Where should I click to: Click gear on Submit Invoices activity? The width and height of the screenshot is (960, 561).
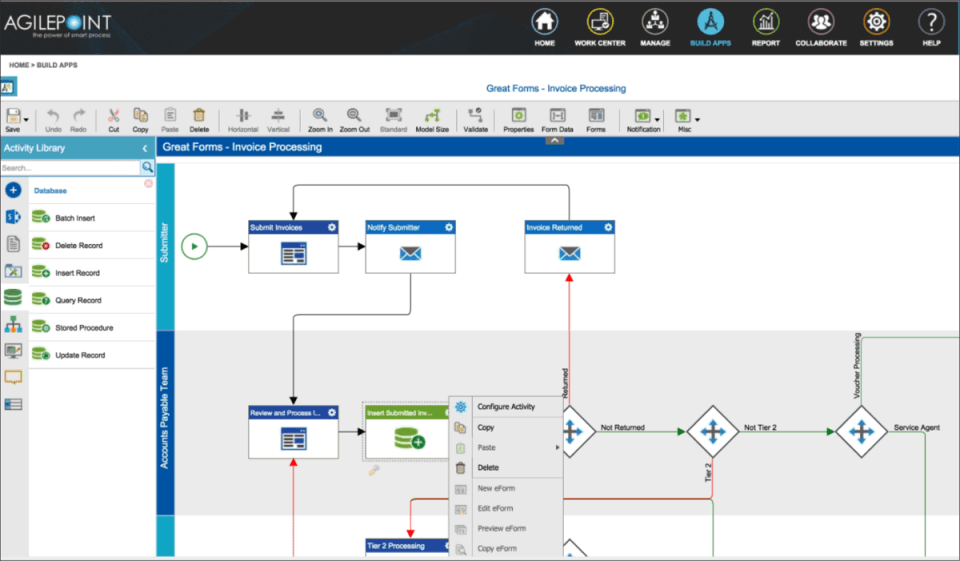pos(332,227)
